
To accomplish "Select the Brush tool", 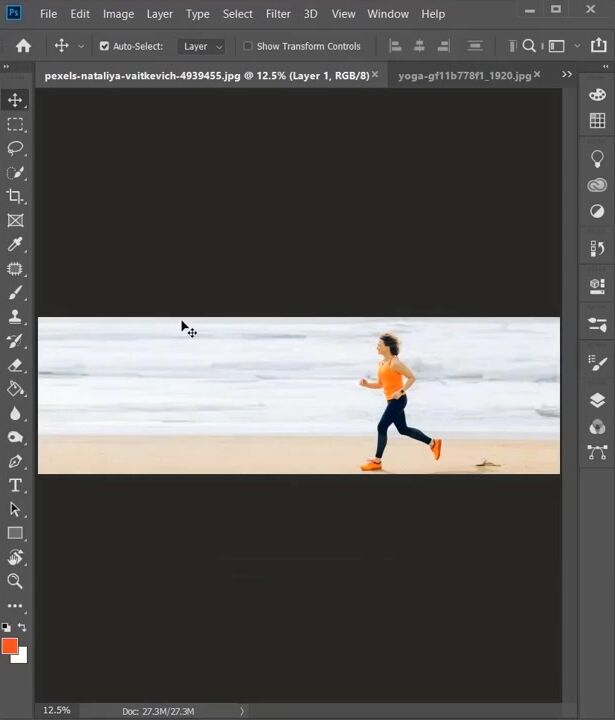I will coord(15,292).
